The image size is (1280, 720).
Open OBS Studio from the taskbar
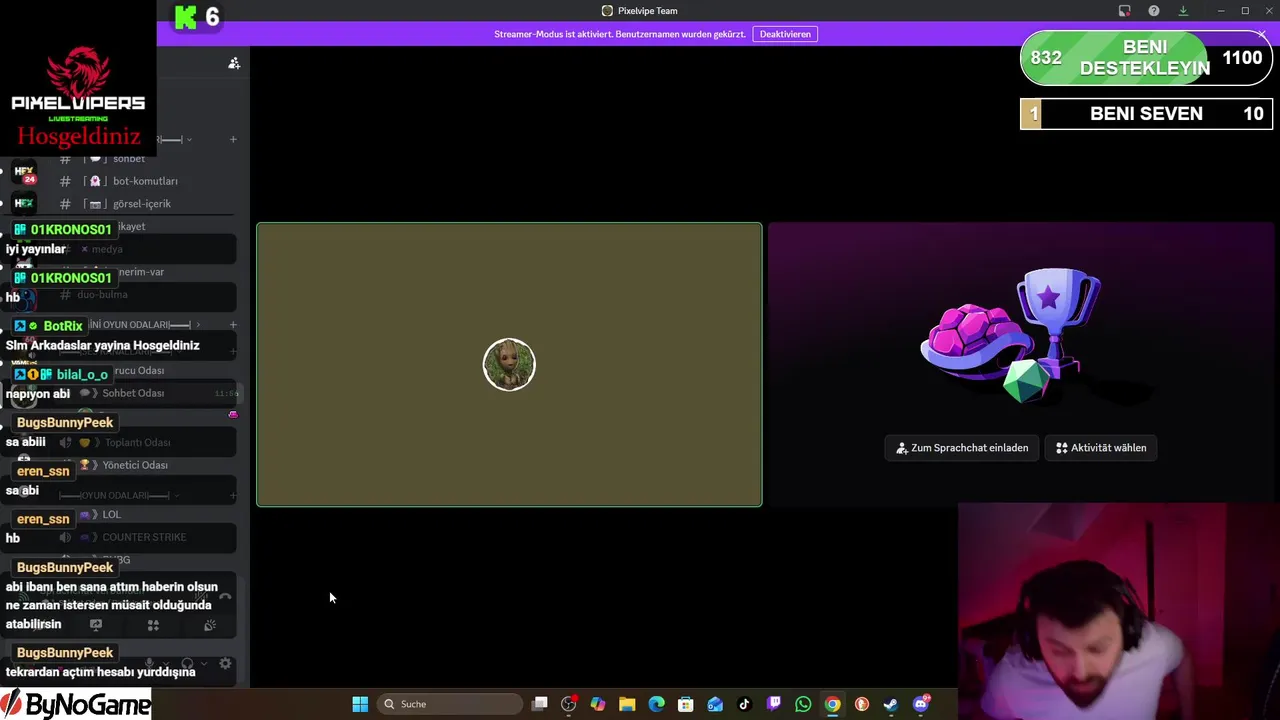569,704
